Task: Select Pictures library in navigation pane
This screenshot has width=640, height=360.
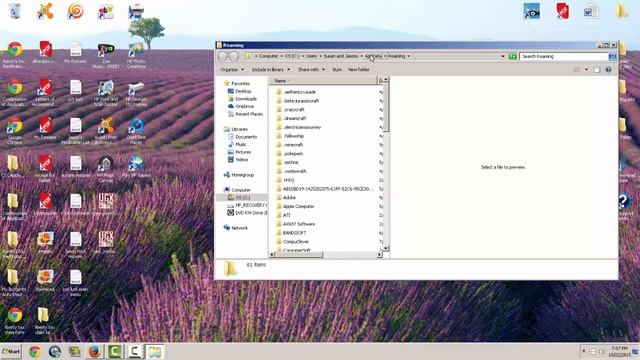Action: pos(243,152)
